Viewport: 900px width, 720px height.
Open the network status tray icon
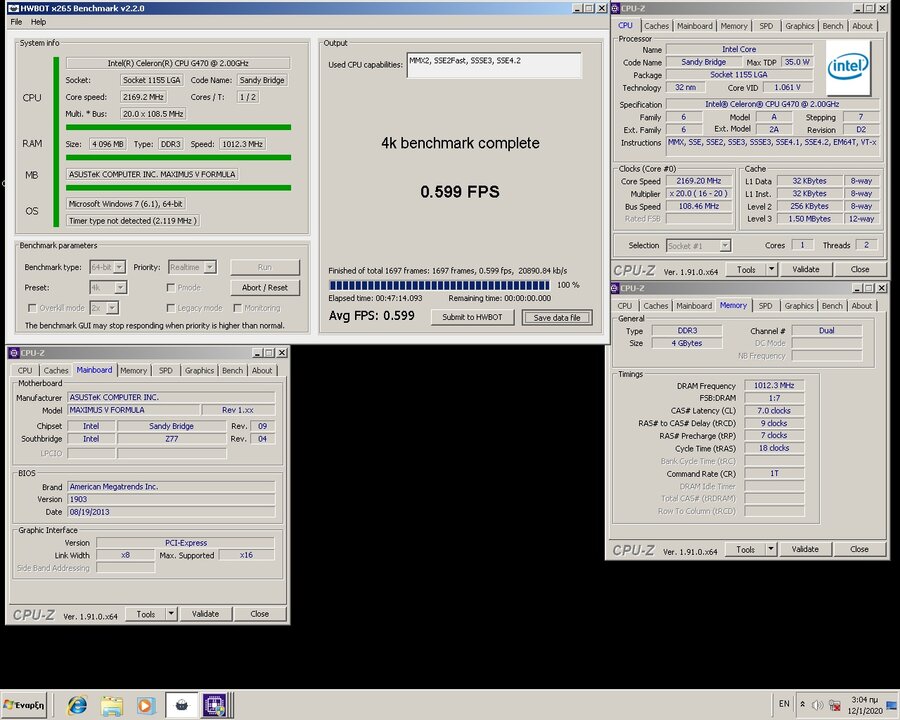[x=835, y=704]
